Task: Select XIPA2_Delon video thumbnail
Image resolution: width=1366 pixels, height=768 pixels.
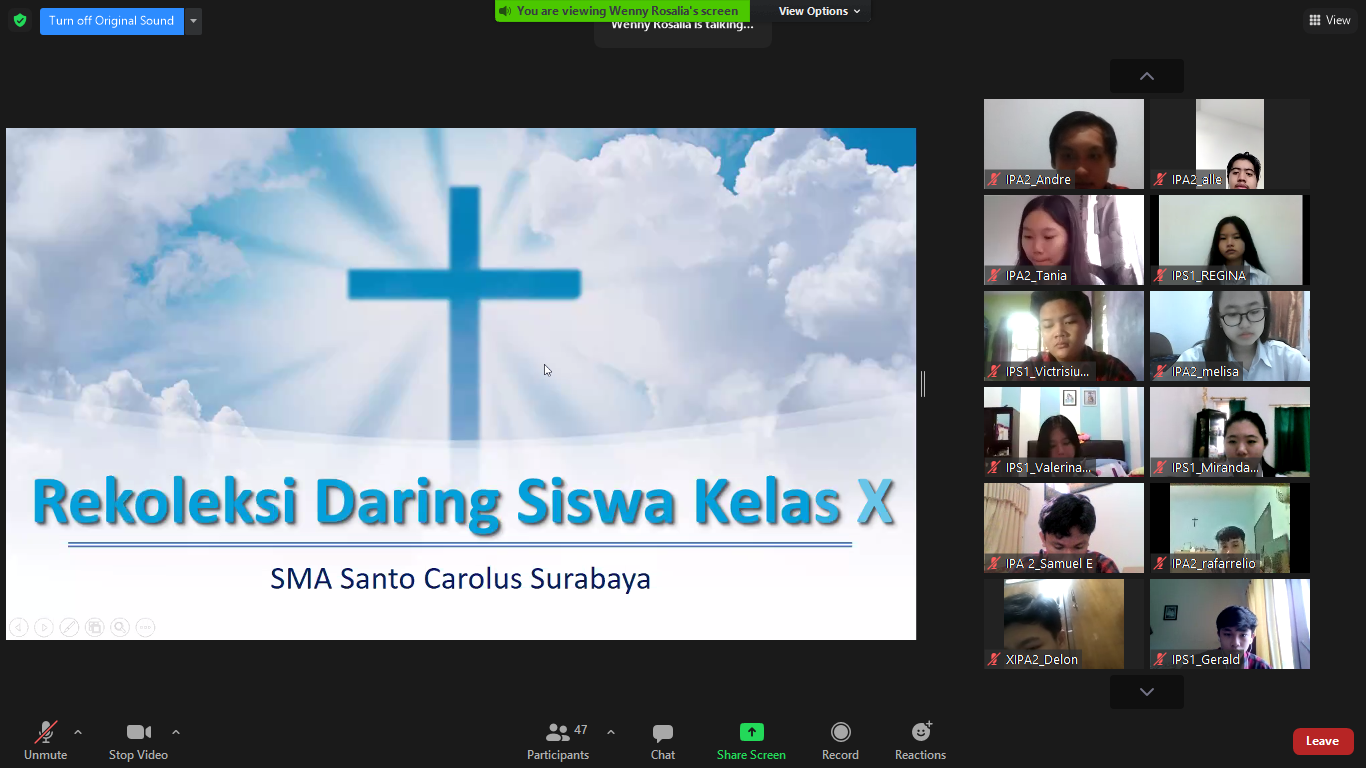Action: pyautogui.click(x=1064, y=624)
